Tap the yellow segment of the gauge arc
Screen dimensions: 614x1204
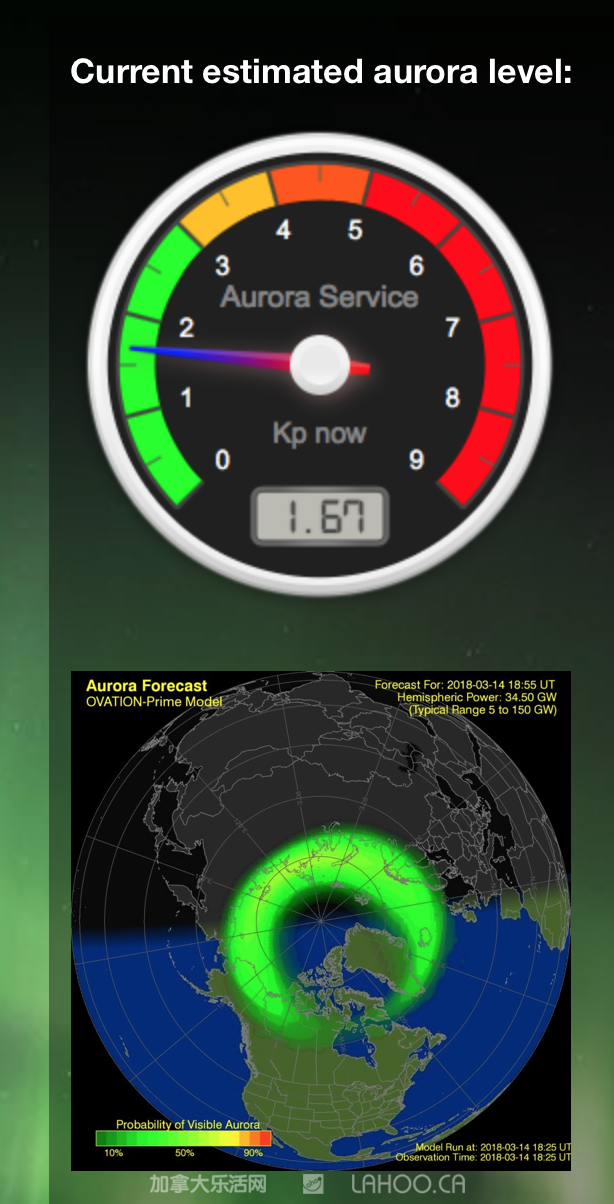pyautogui.click(x=228, y=207)
